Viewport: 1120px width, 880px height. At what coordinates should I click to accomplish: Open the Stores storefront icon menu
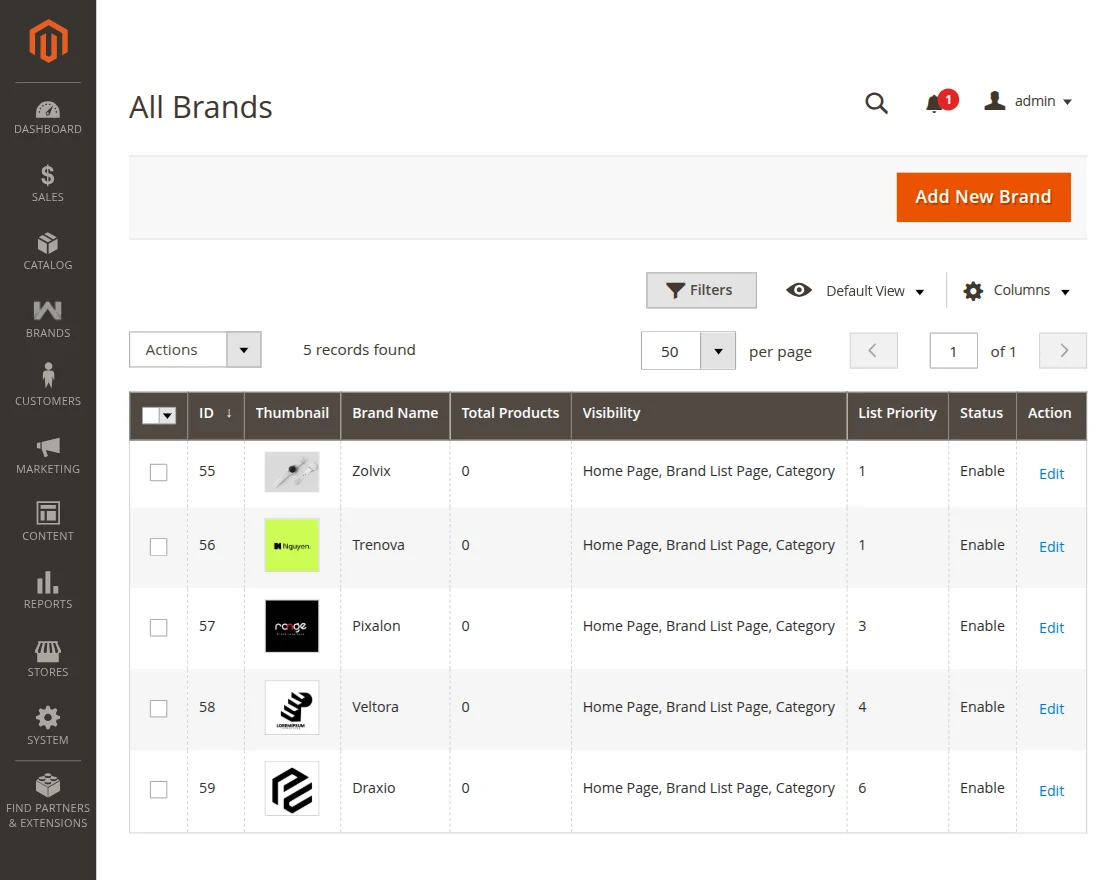(x=48, y=651)
